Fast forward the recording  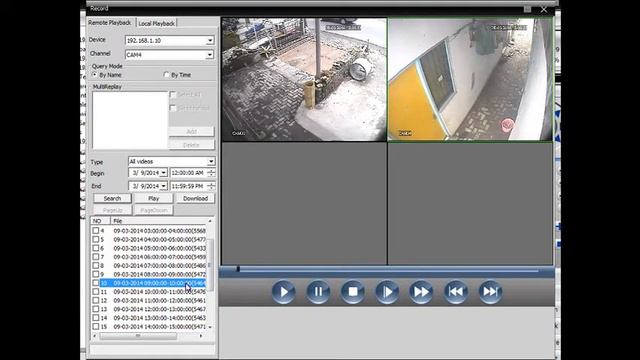pyautogui.click(x=421, y=291)
